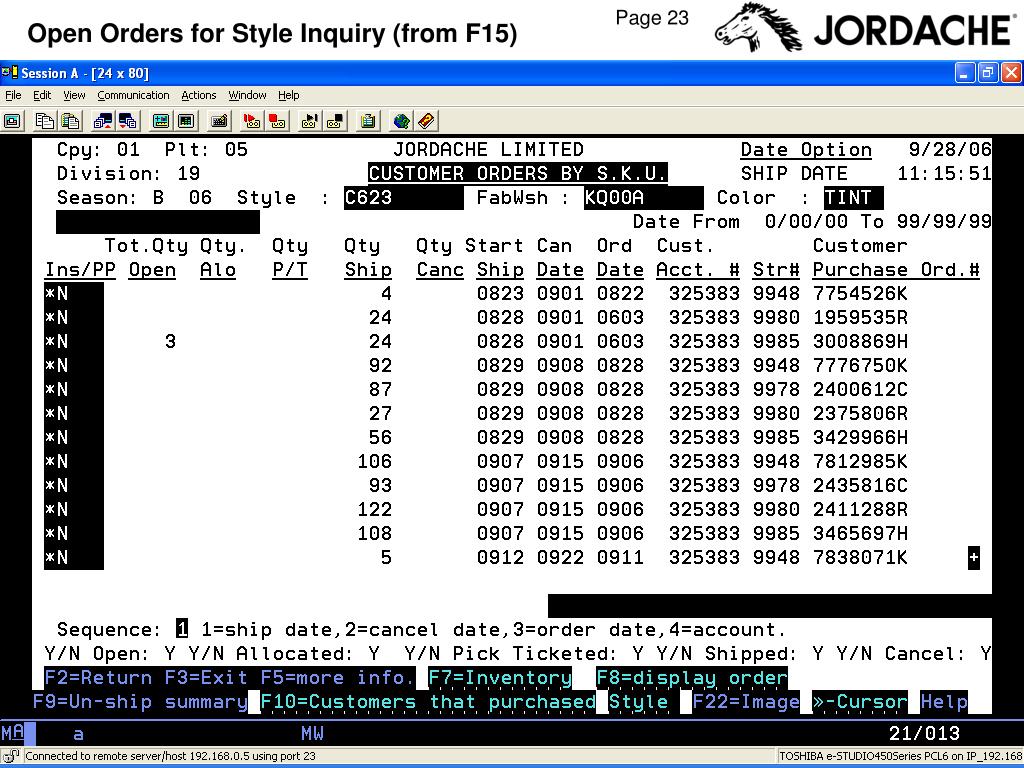
Task: Click the Ins/PP field for order 7754526K
Action: point(74,294)
